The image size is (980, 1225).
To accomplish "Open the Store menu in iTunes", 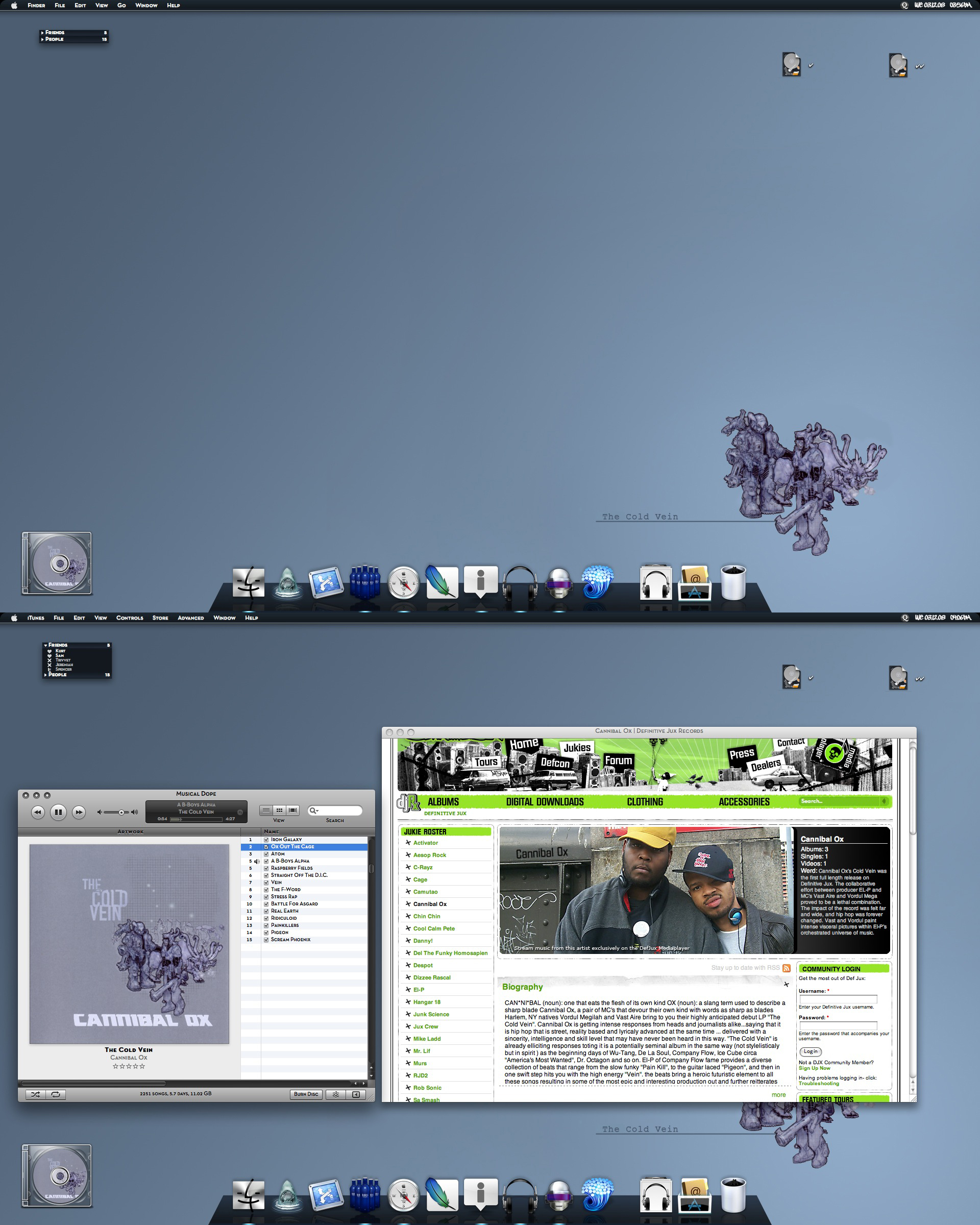I will point(160,618).
